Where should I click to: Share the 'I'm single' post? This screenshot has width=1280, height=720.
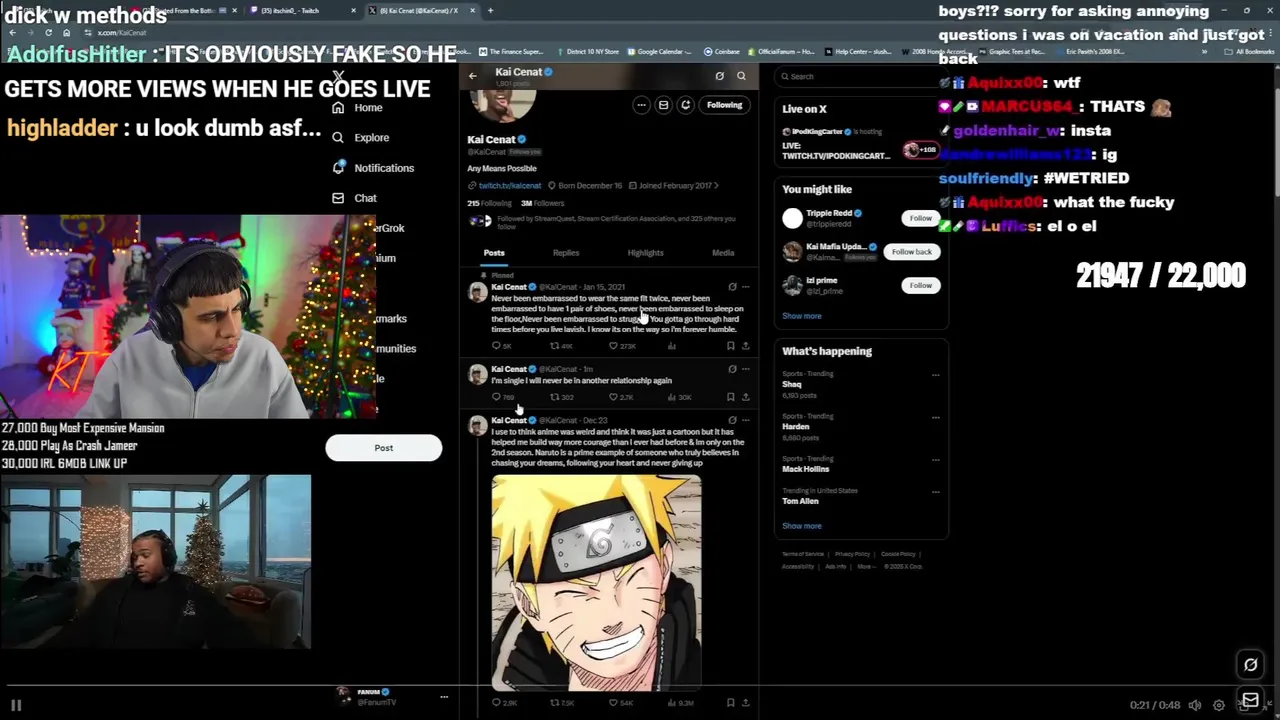[745, 397]
